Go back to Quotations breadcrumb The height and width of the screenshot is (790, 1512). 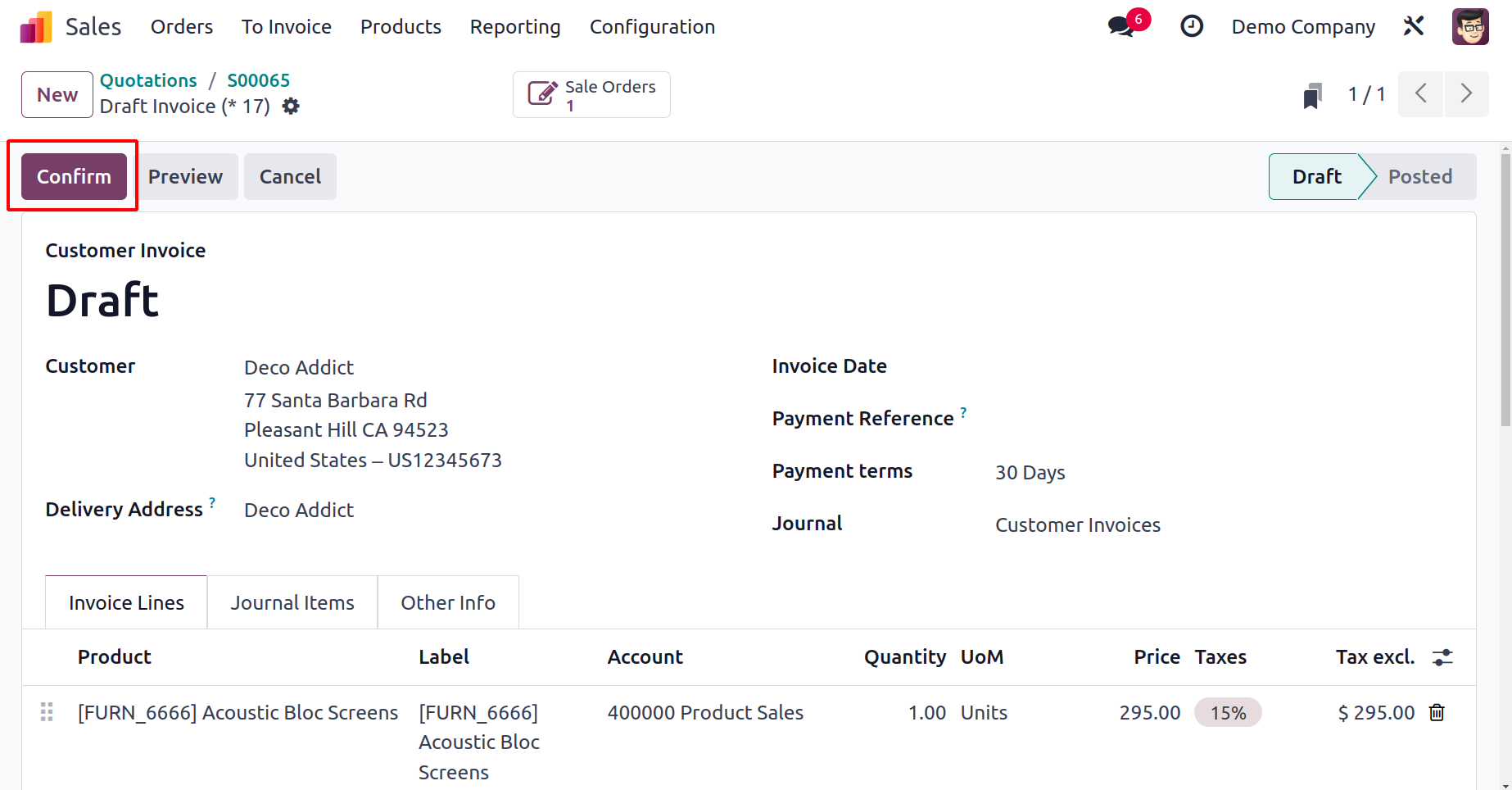click(148, 80)
